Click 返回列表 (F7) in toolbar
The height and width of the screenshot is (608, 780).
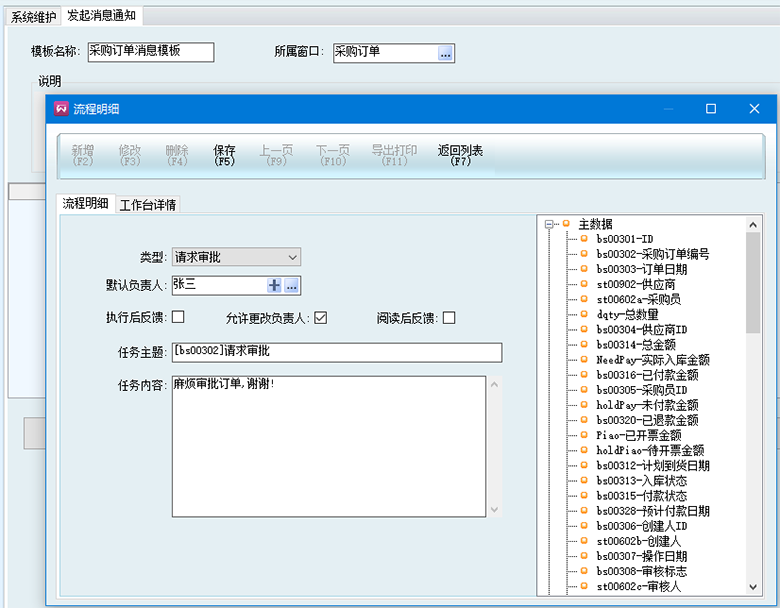[x=460, y=155]
